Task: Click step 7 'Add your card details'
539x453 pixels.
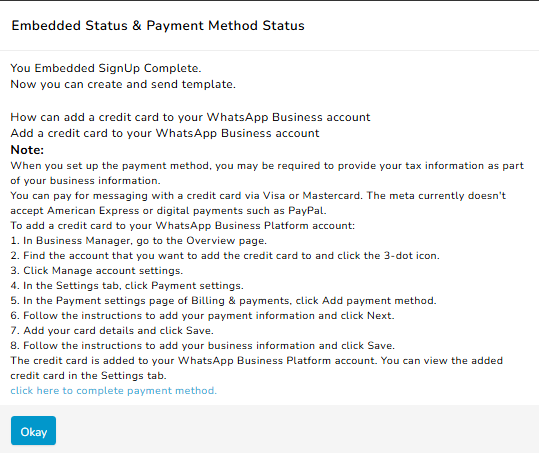Action: pos(112,331)
